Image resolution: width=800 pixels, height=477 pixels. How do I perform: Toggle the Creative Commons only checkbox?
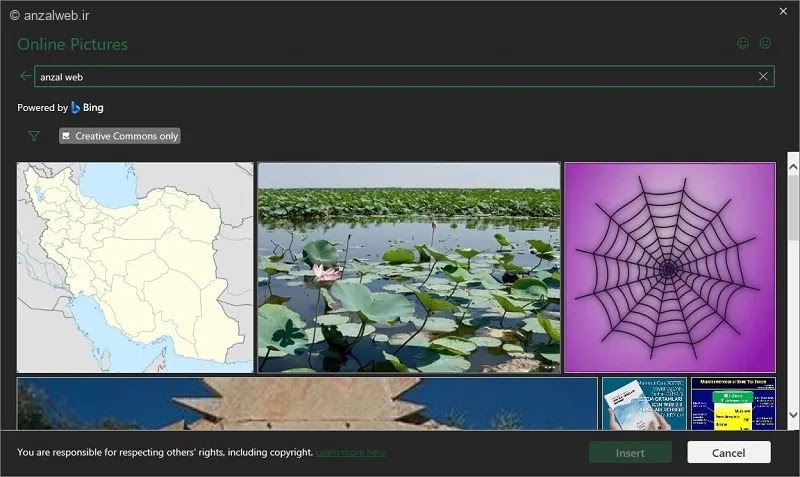[x=119, y=136]
